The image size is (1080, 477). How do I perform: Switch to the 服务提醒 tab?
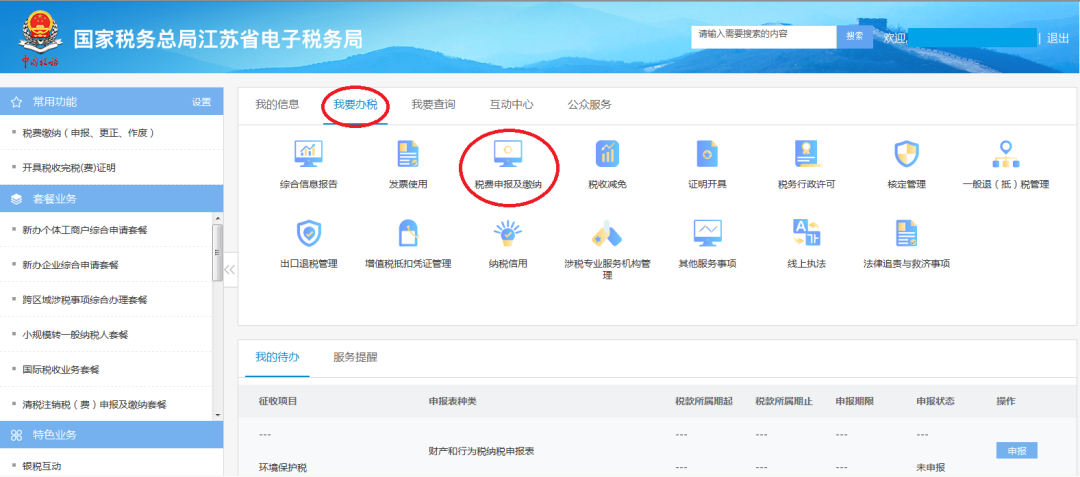coord(355,357)
